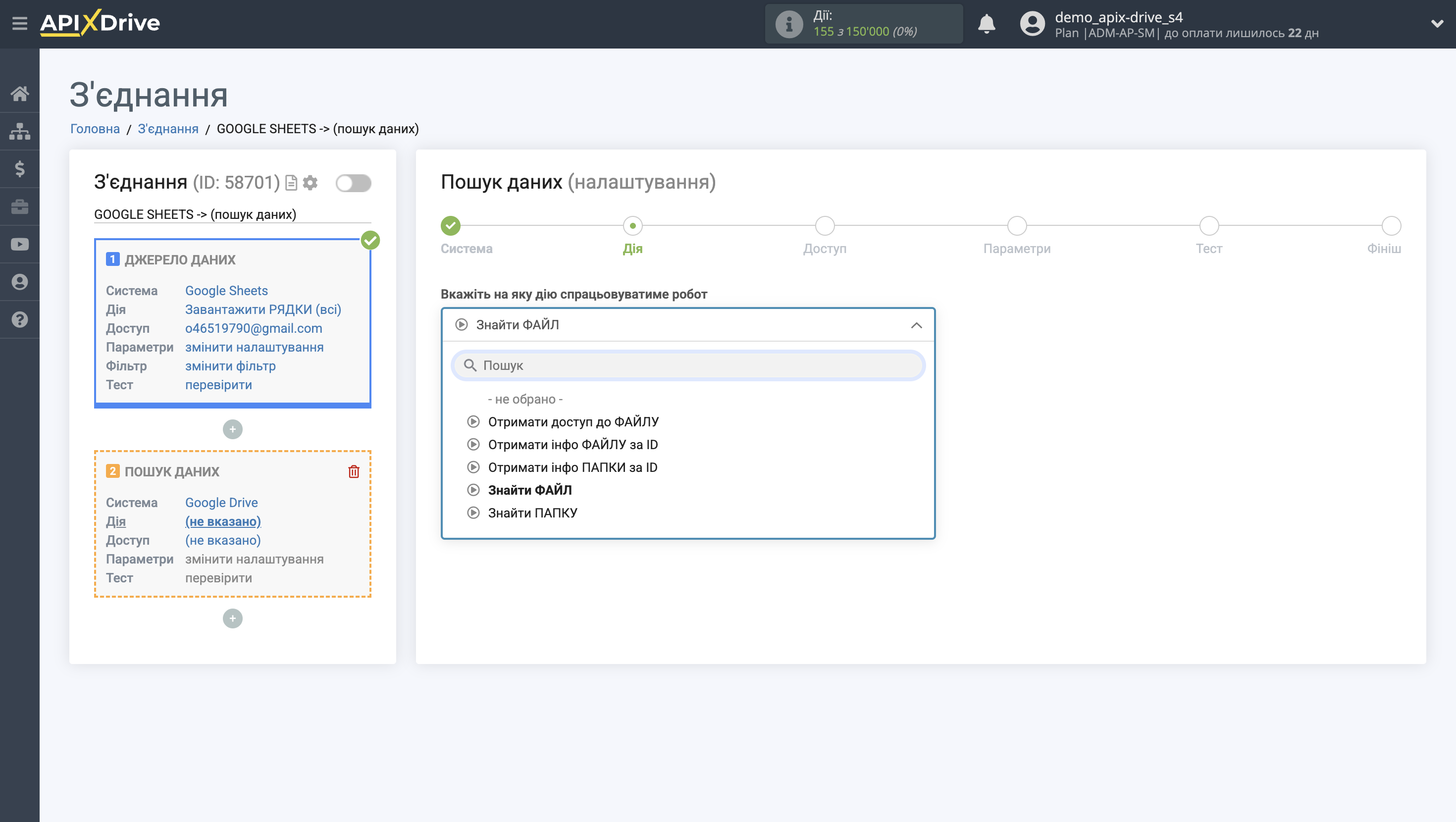The height and width of the screenshot is (822, 1456).
Task: Click the actions info icon
Action: tap(789, 24)
